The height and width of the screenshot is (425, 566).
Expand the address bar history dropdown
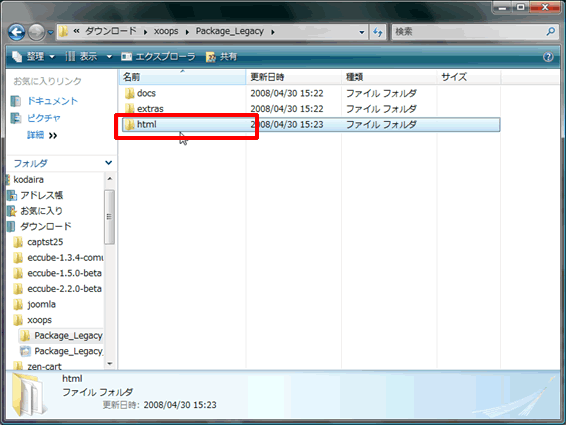click(361, 32)
